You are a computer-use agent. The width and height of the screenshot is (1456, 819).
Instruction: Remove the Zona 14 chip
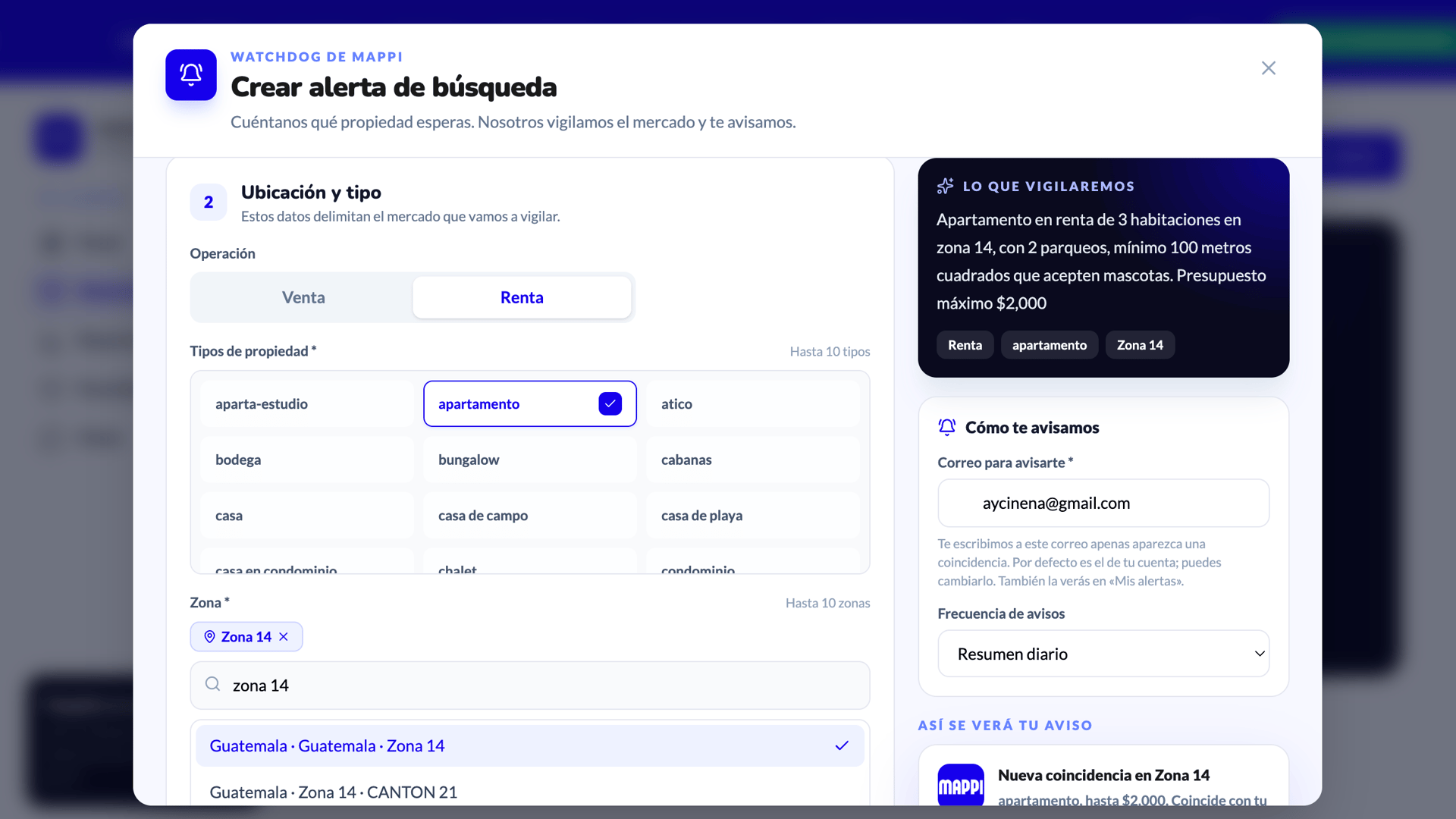(x=284, y=637)
